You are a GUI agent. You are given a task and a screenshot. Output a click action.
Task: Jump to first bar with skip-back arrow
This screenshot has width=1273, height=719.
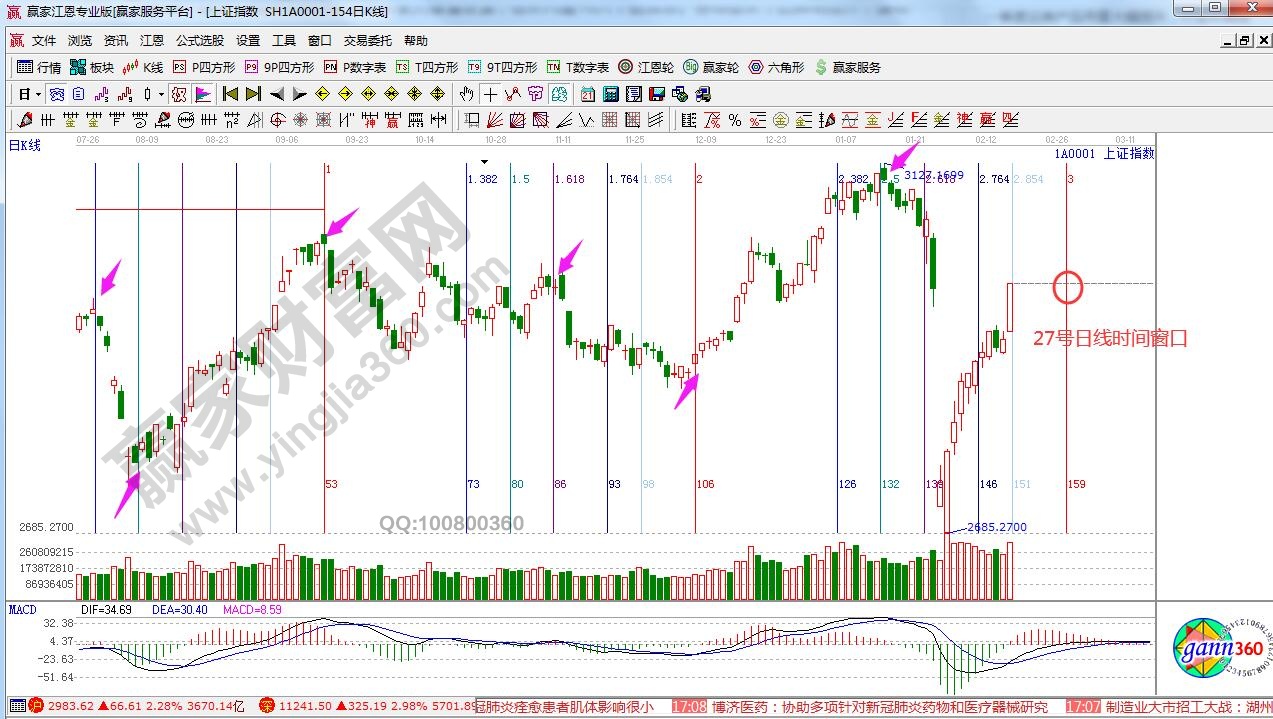click(x=230, y=94)
